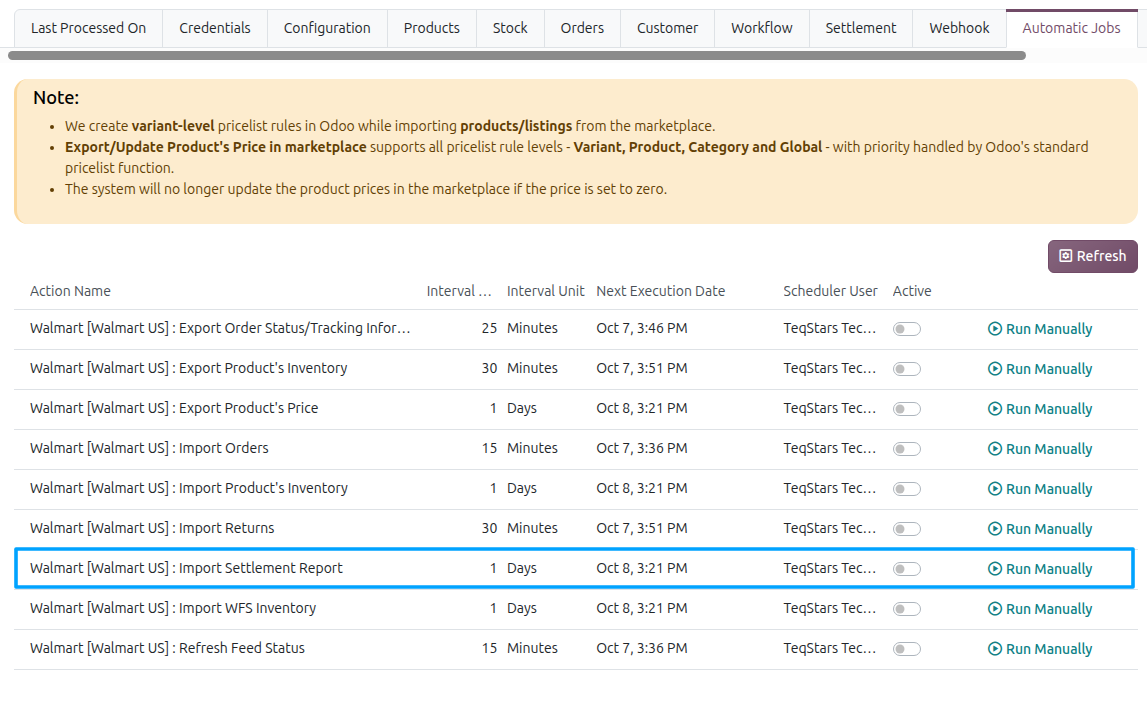Switch to the Credentials tab
Viewport: 1147px width, 709px height.
(x=215, y=29)
